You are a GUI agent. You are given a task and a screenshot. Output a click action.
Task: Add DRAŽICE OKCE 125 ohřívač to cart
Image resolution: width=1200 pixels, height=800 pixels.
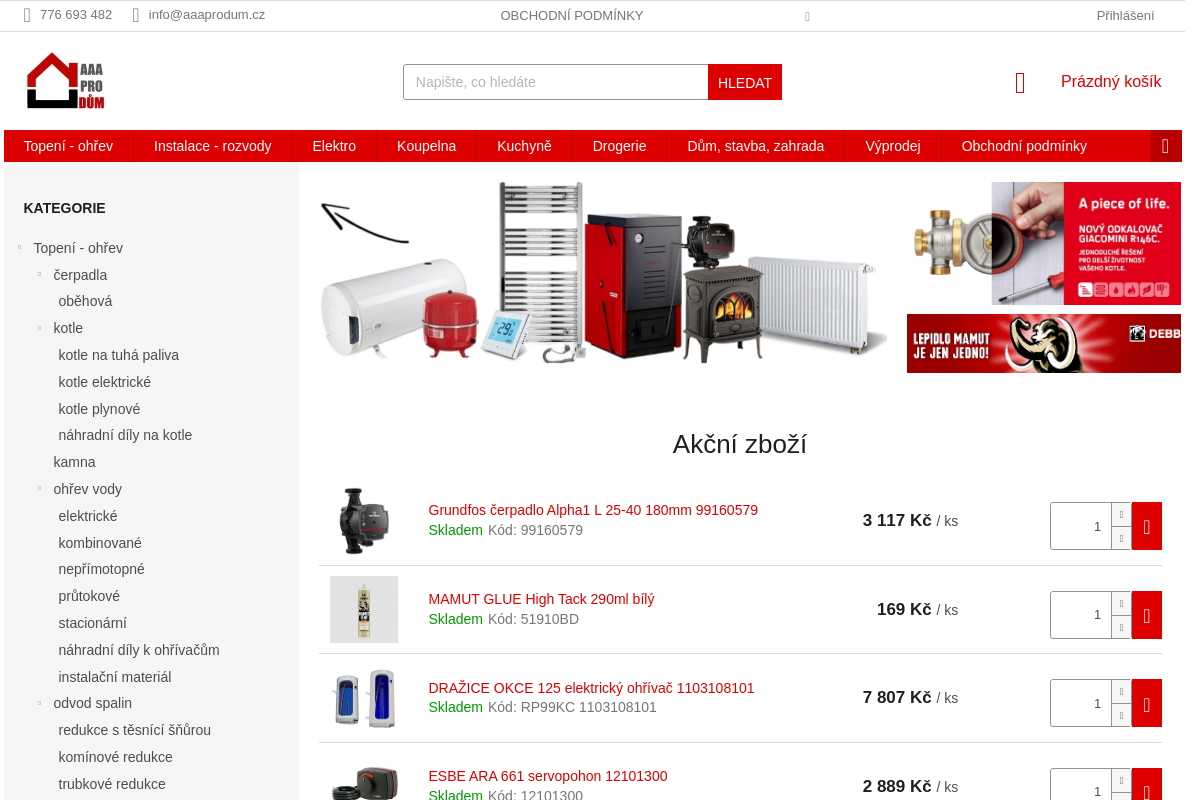(x=1146, y=703)
